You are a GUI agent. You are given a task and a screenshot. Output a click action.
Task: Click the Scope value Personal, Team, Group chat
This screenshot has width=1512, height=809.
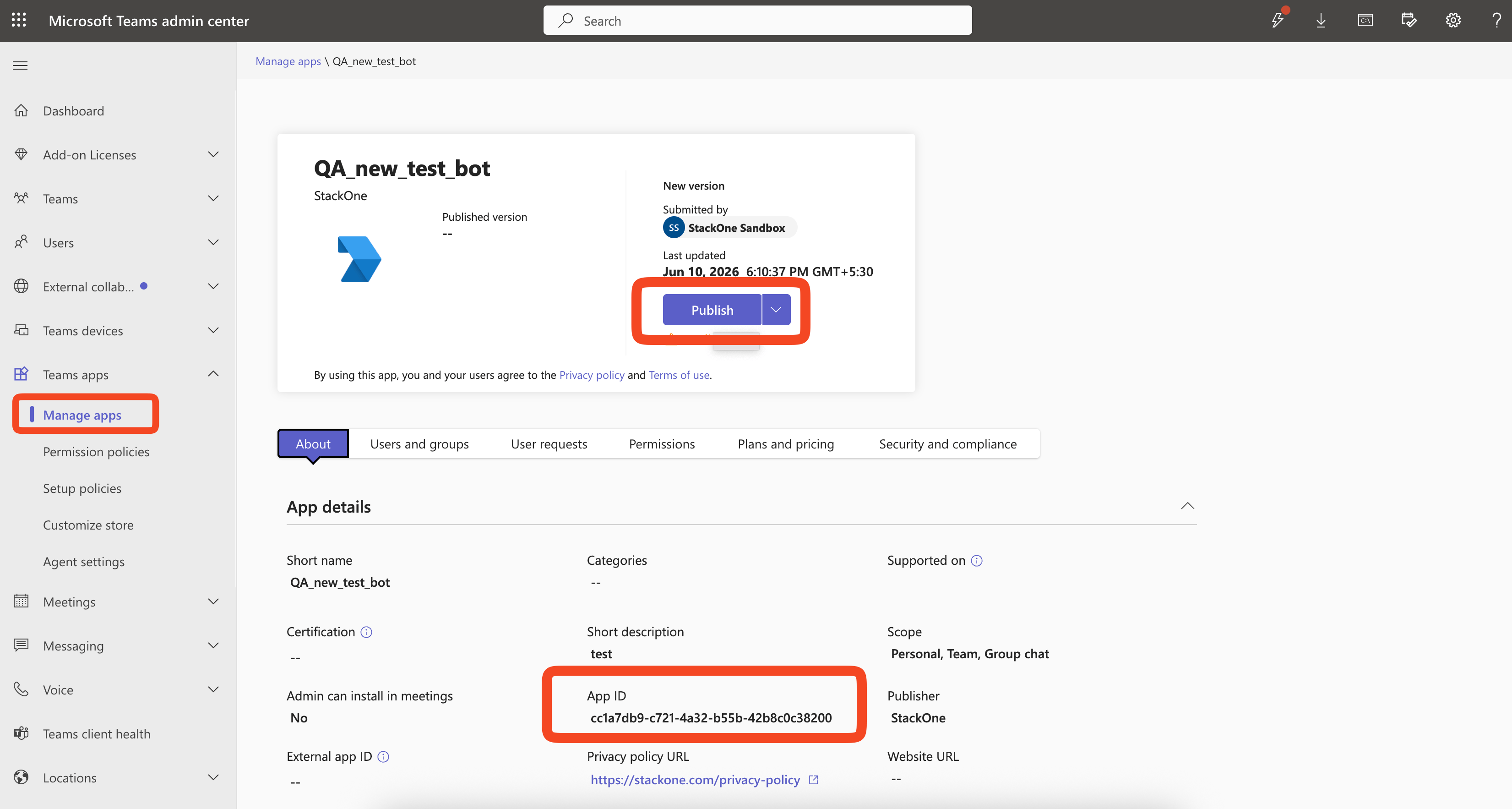pos(970,654)
